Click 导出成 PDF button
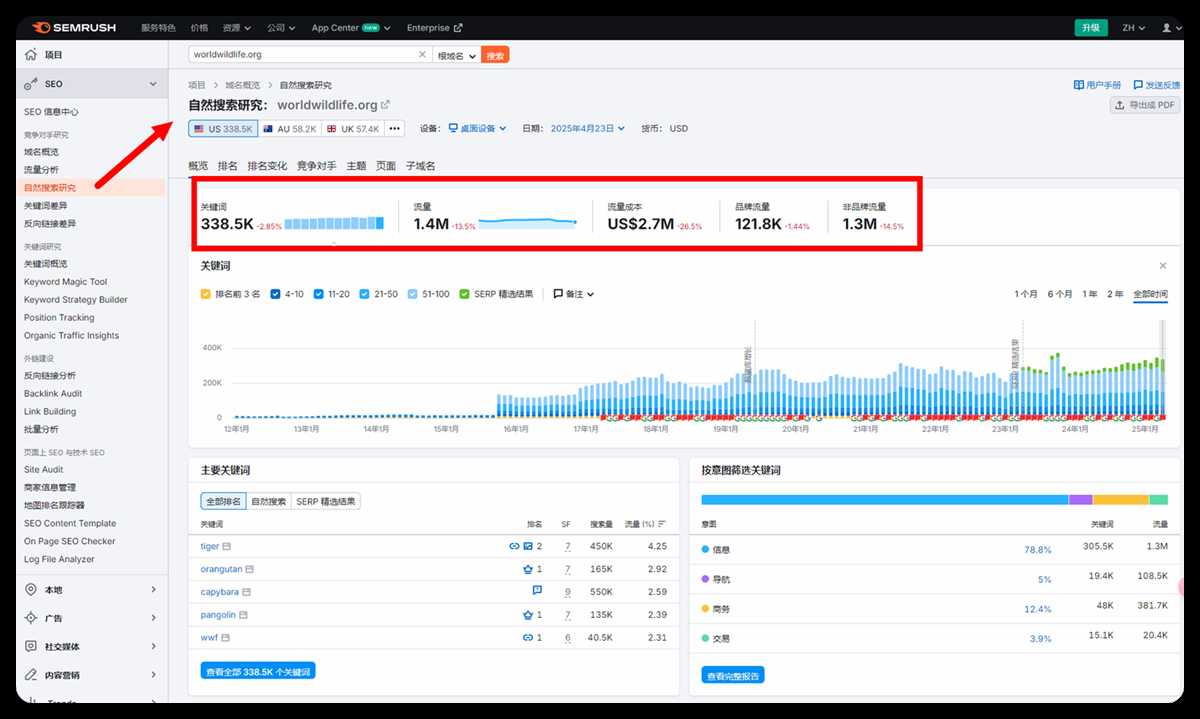Viewport: 1200px width, 719px height. pos(1145,105)
